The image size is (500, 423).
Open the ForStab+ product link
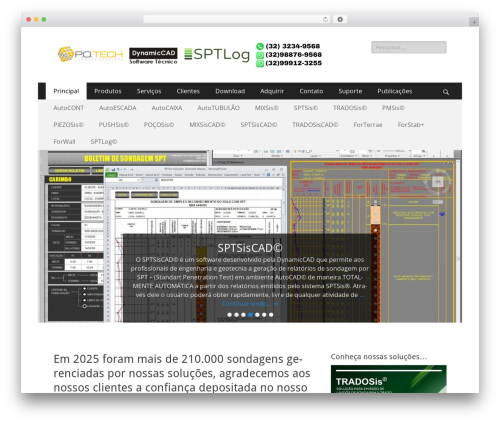tap(411, 125)
